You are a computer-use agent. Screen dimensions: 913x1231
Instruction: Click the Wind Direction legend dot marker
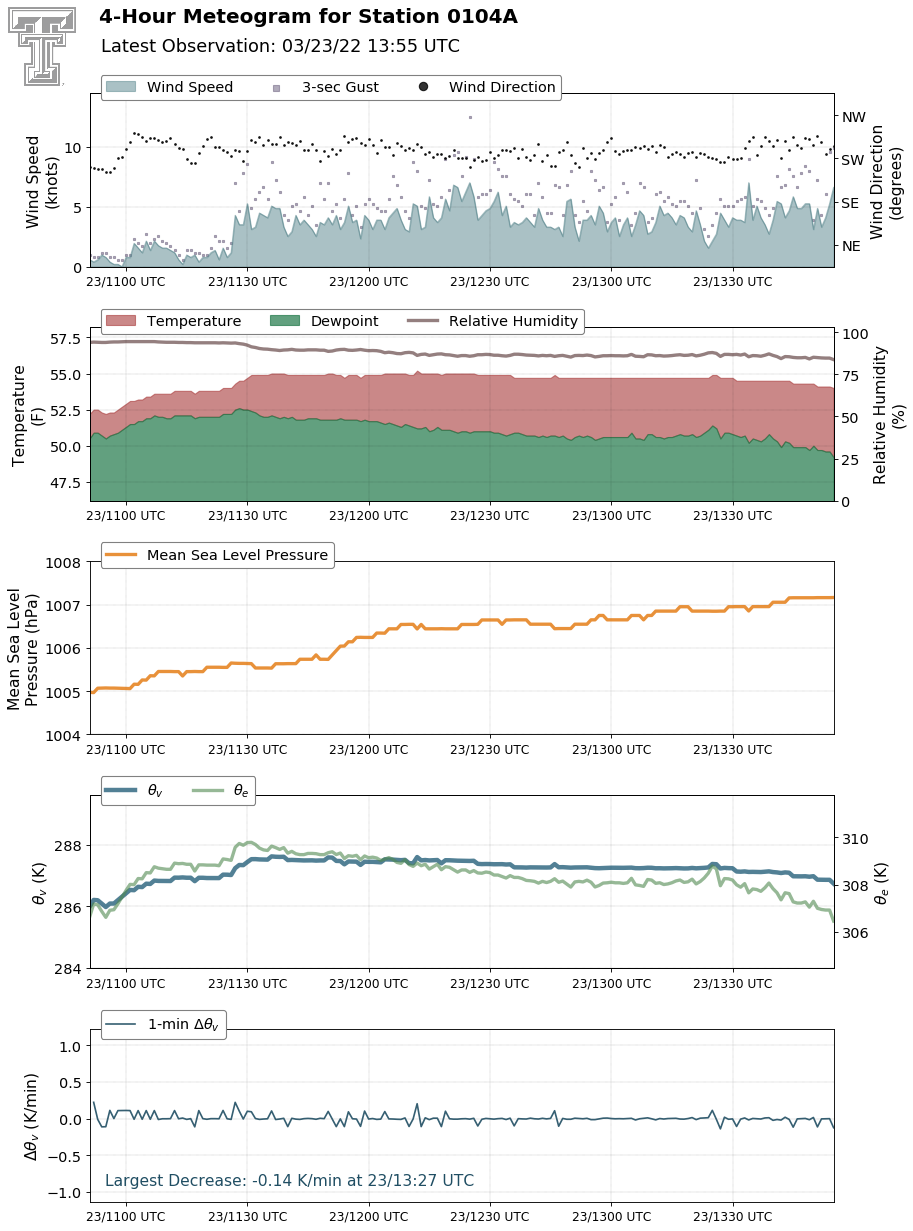pyautogui.click(x=423, y=87)
